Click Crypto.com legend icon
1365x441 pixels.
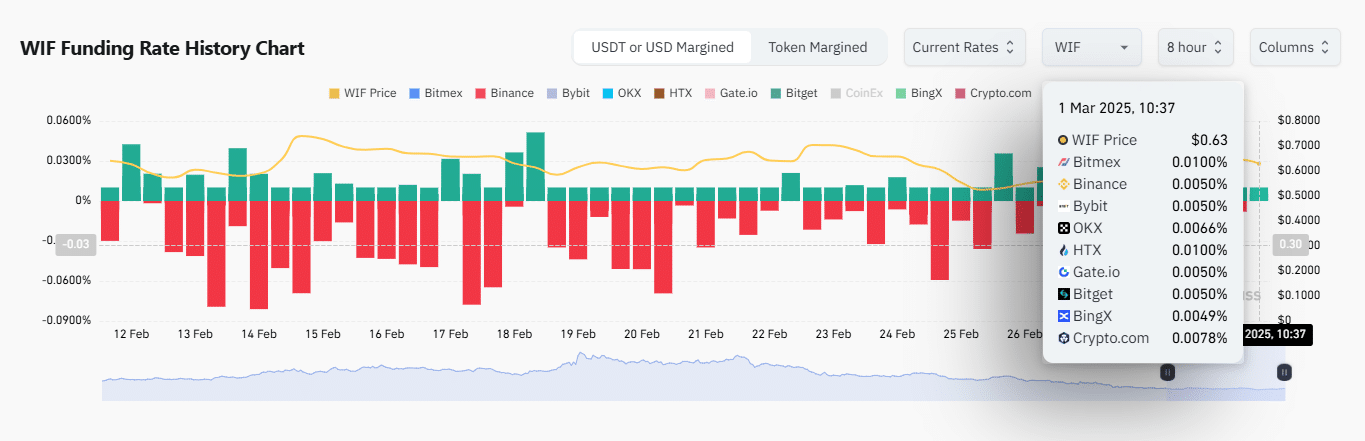point(962,93)
